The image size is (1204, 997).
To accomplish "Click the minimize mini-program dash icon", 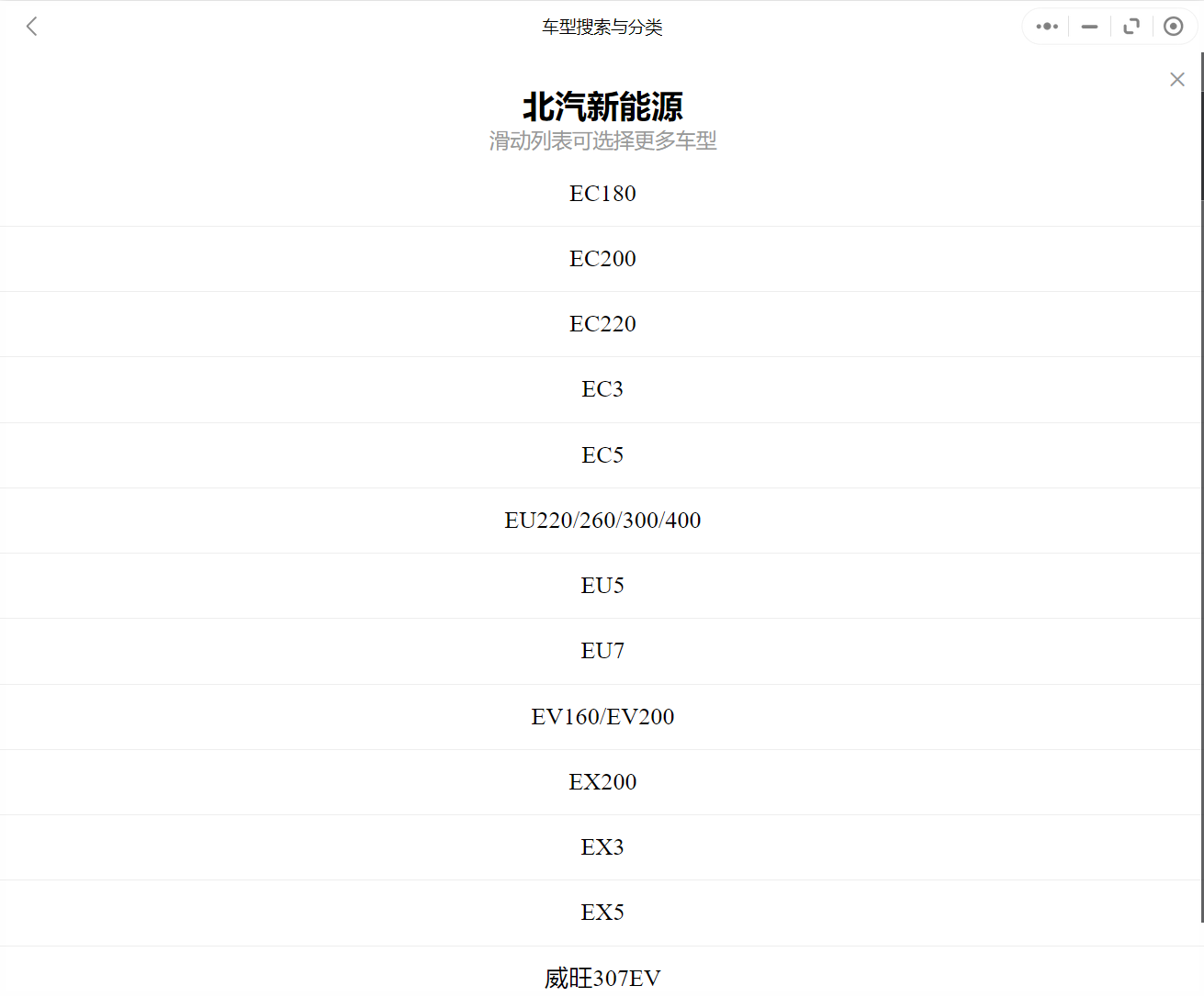I will [x=1089, y=27].
